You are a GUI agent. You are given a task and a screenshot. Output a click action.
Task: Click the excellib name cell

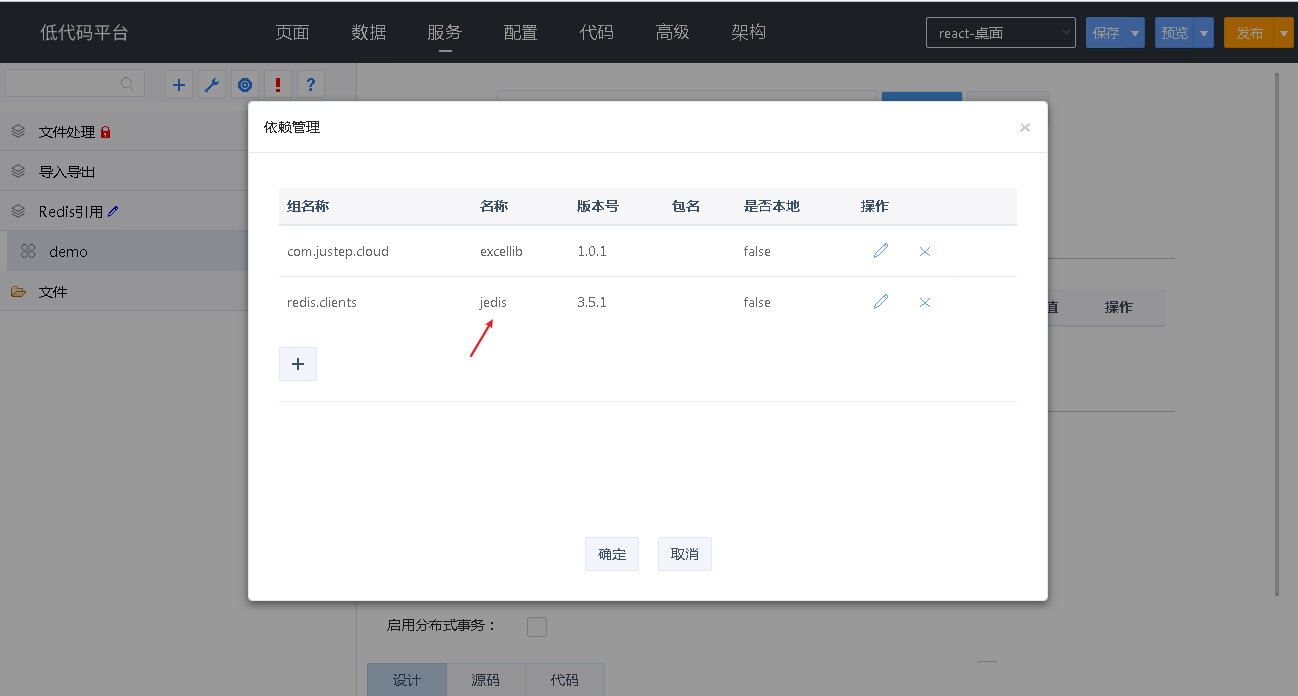501,251
